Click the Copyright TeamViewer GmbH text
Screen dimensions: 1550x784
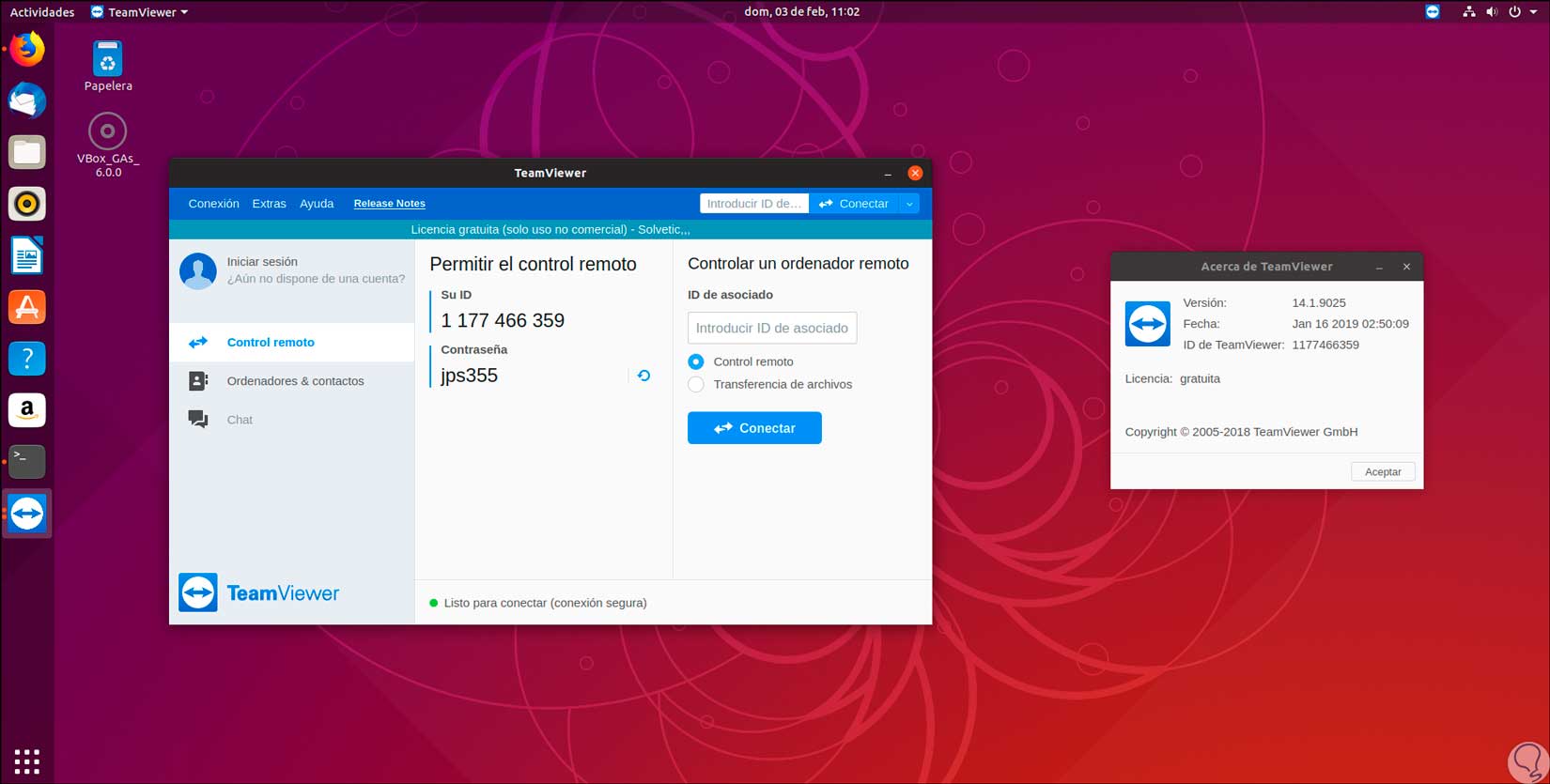click(1241, 432)
